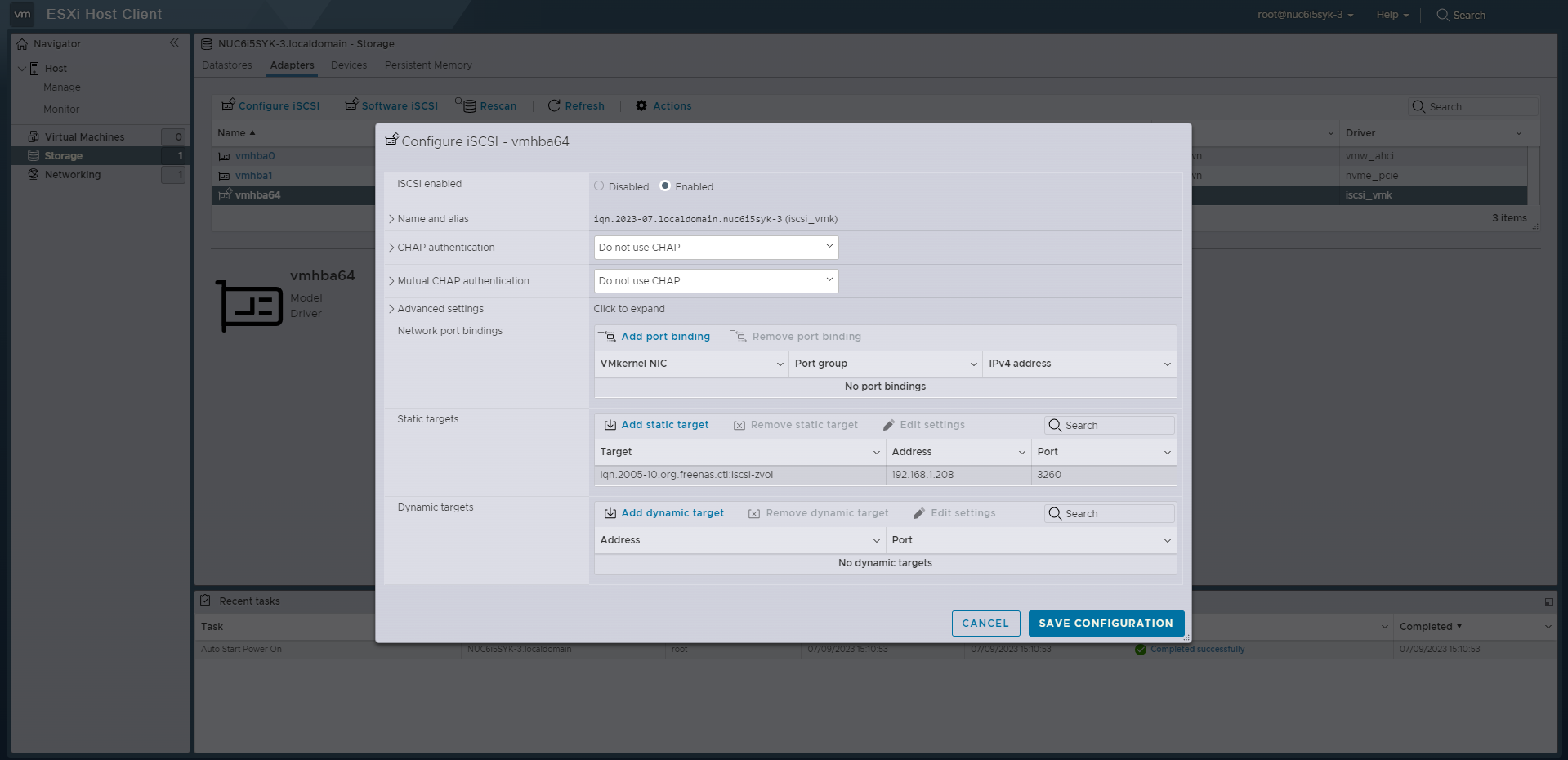1568x760 pixels.
Task: Expand the Name and alias section
Action: [391, 219]
